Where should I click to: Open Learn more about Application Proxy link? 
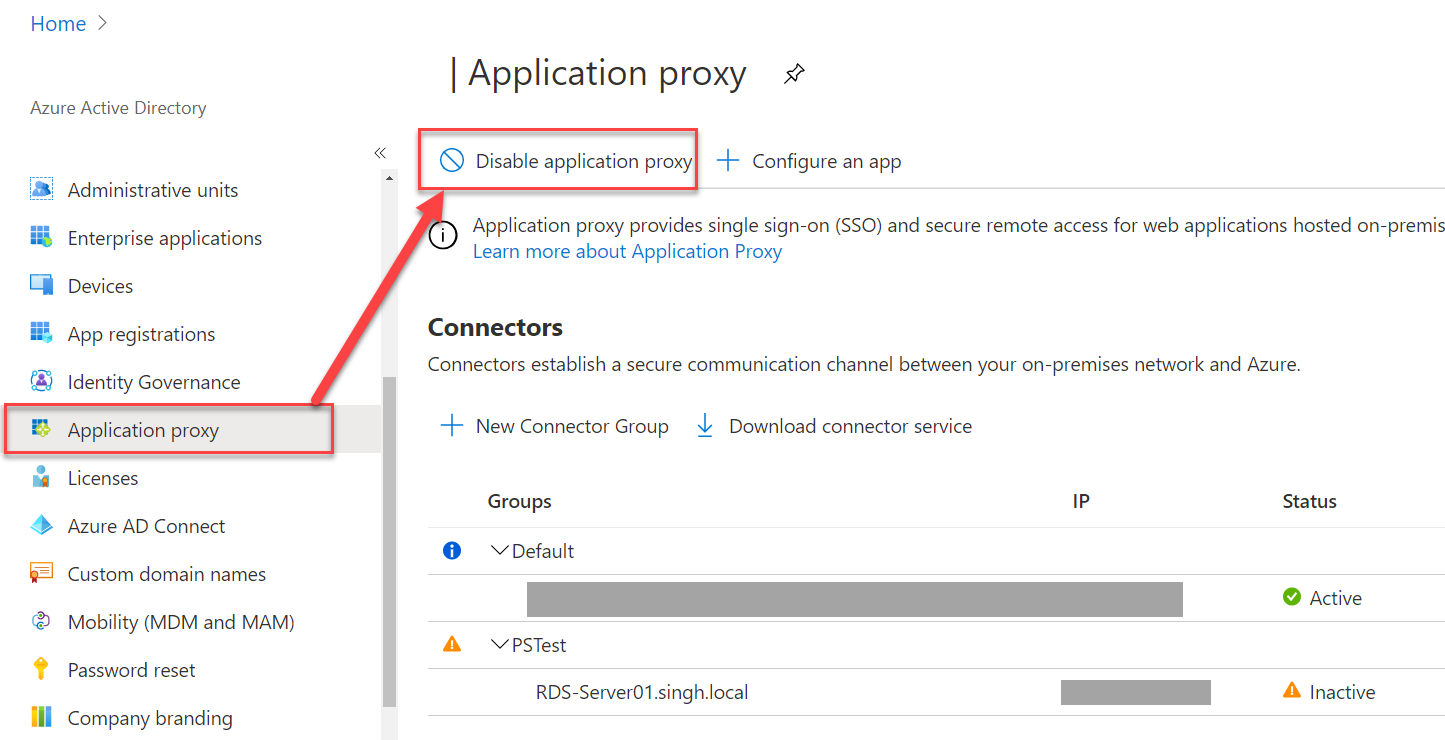(627, 251)
